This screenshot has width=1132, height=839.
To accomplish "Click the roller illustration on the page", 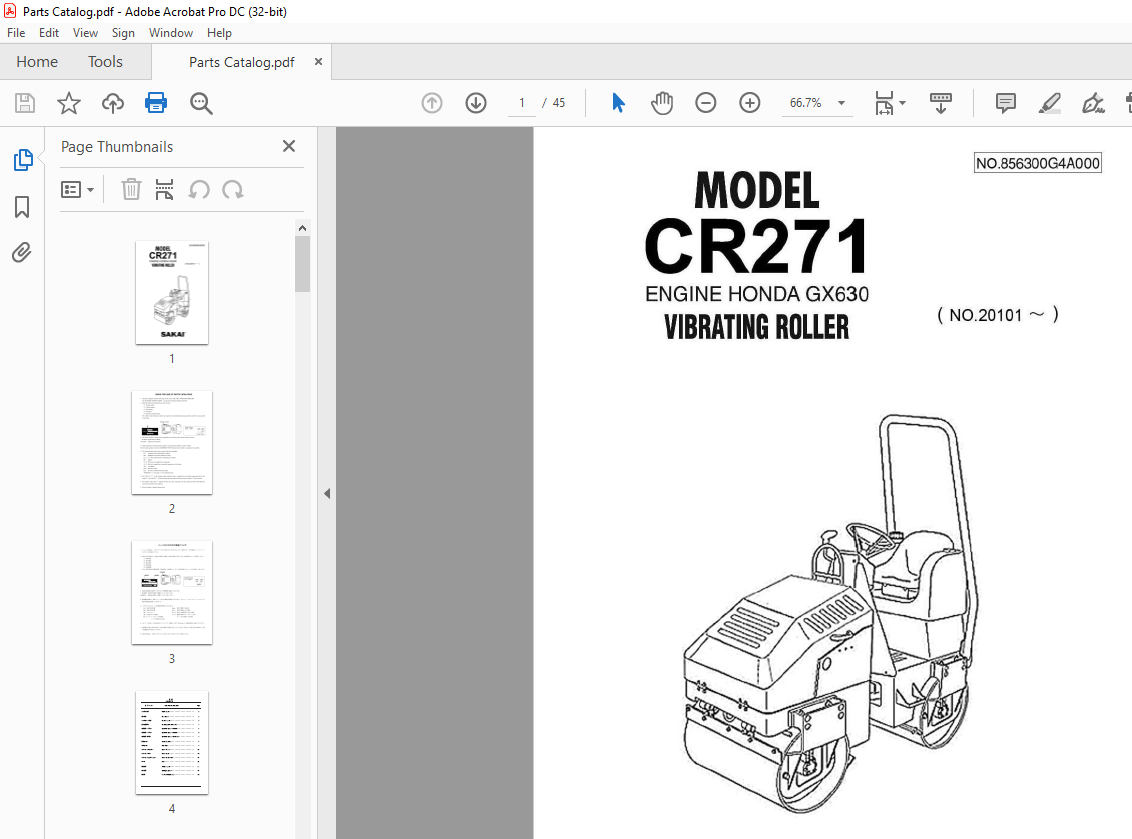I will (830, 614).
